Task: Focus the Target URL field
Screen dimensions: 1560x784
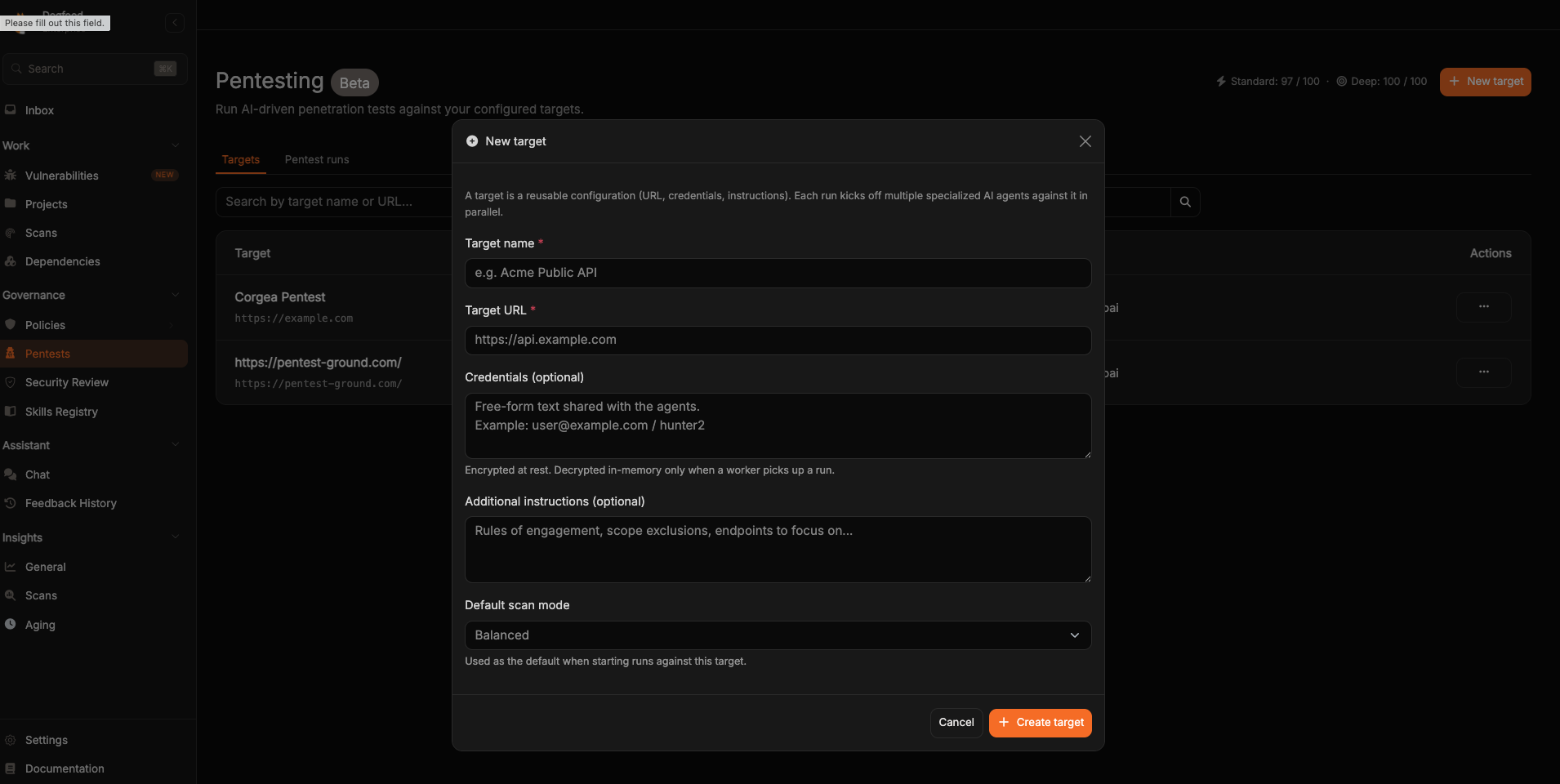Action: click(x=778, y=340)
